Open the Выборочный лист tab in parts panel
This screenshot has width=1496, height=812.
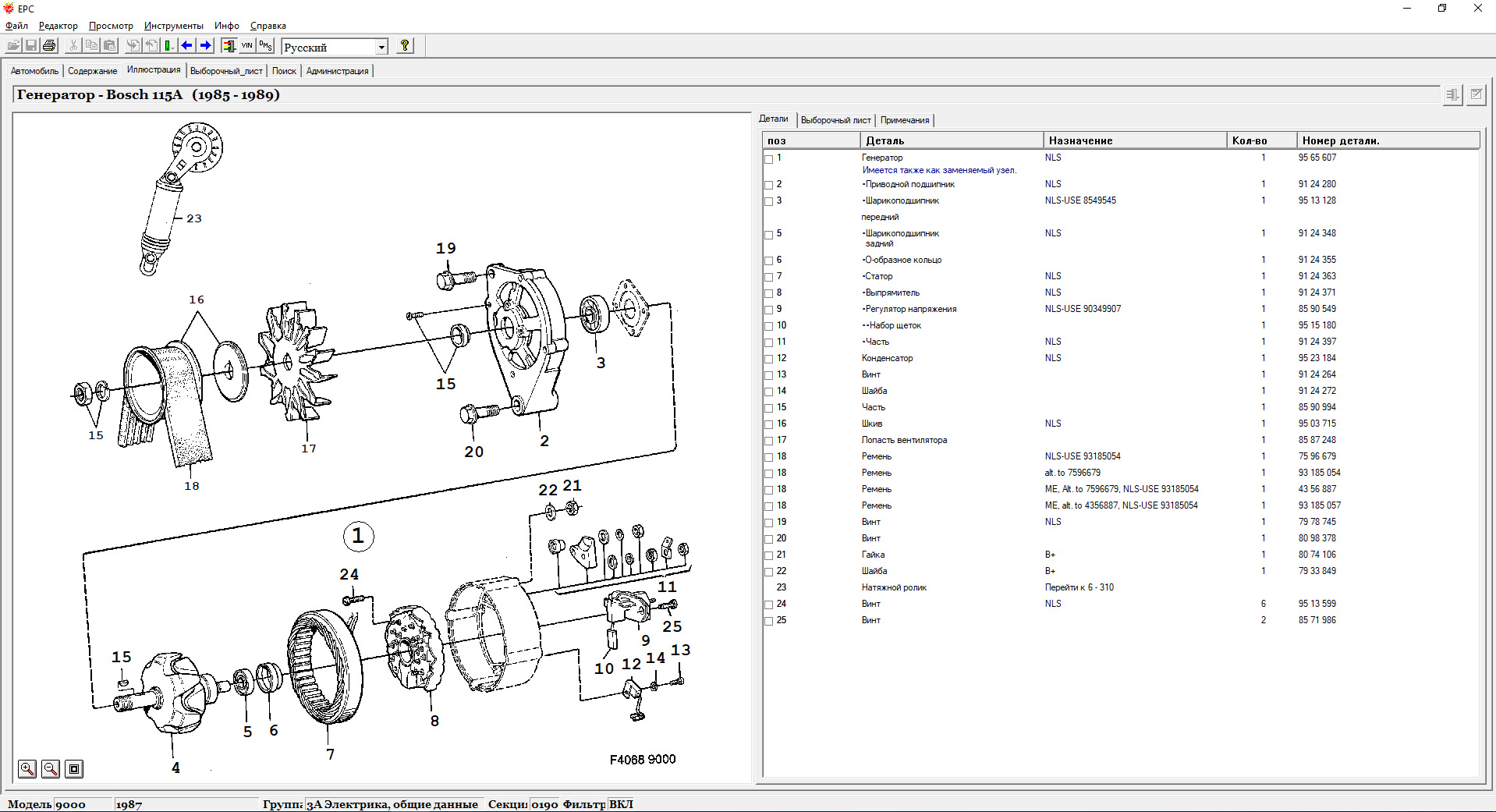[835, 120]
